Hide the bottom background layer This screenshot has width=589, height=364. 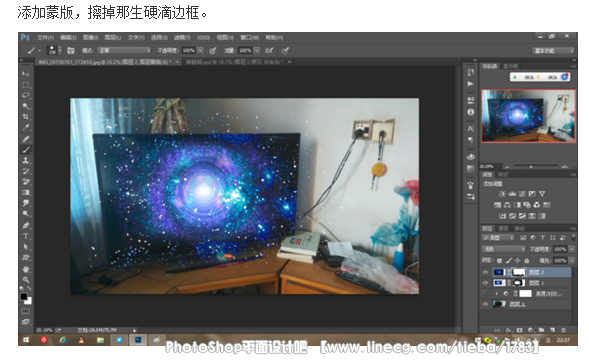point(485,304)
